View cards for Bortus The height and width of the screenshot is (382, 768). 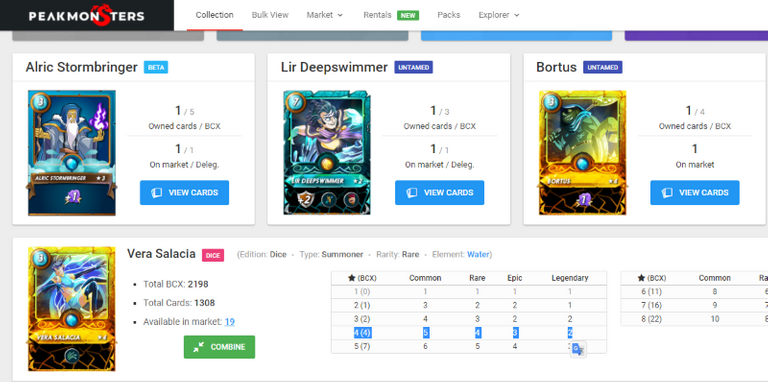(x=695, y=192)
